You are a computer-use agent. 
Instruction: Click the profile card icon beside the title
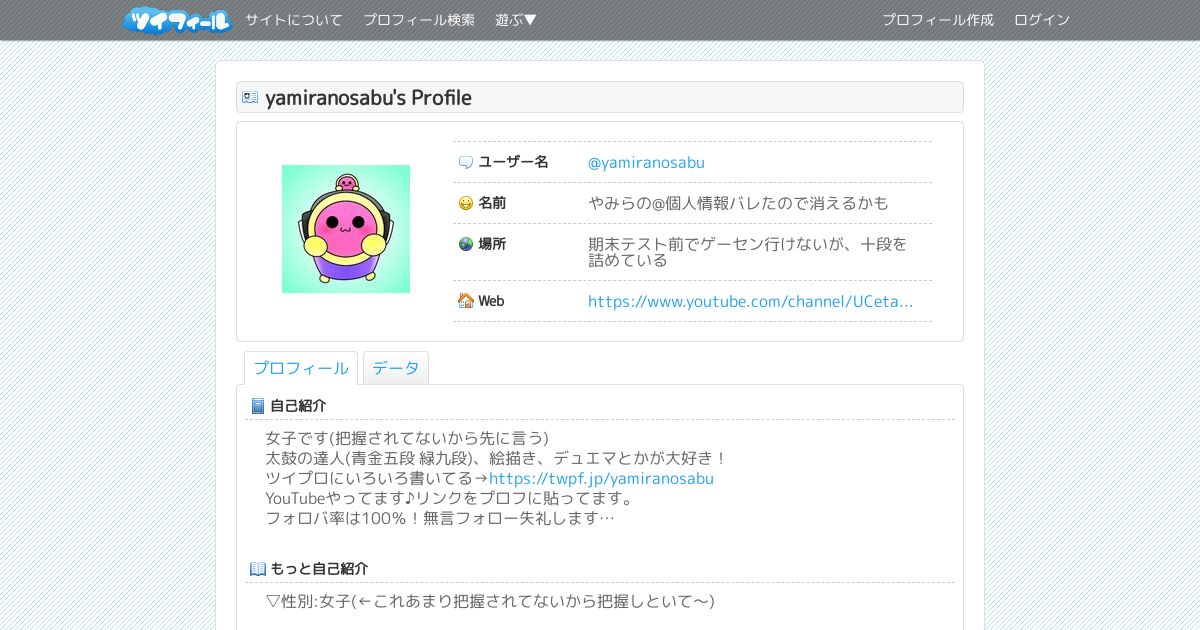point(250,97)
